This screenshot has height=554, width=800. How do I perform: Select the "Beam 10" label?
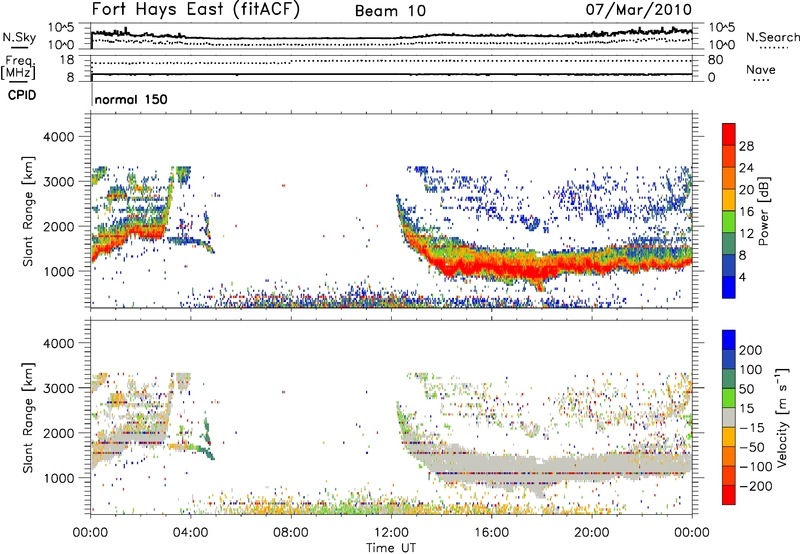(x=390, y=11)
